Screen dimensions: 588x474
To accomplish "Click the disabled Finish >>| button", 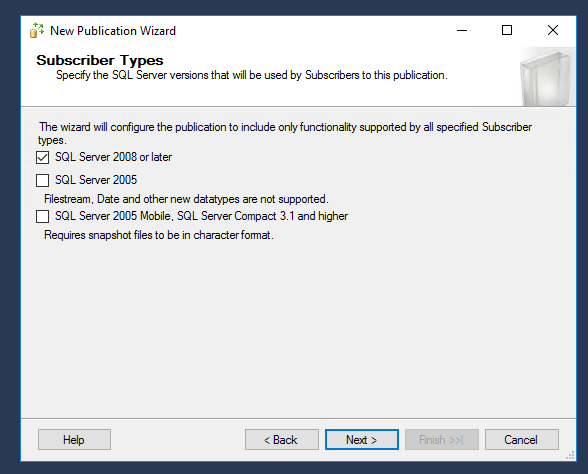I will pyautogui.click(x=442, y=440).
